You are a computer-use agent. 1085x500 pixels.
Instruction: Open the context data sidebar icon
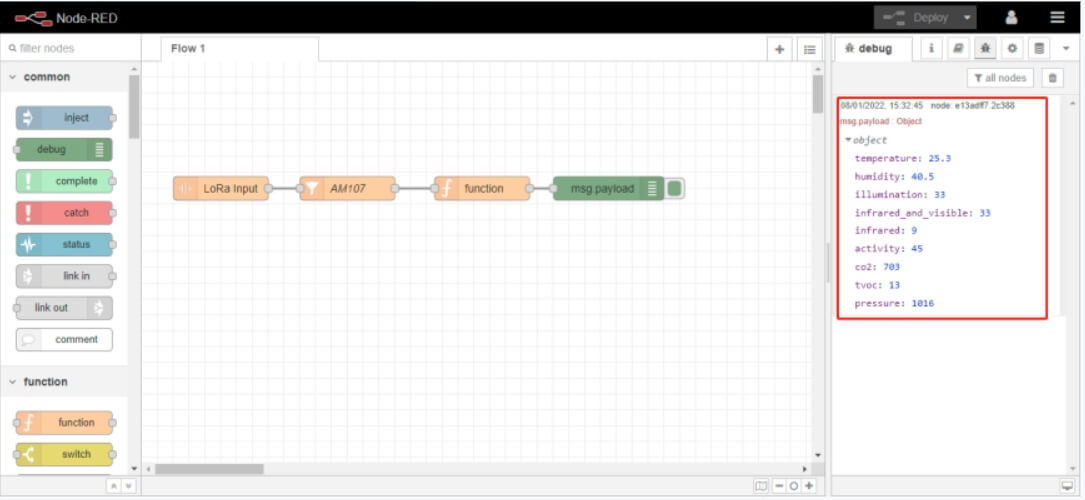pyautogui.click(x=1039, y=48)
